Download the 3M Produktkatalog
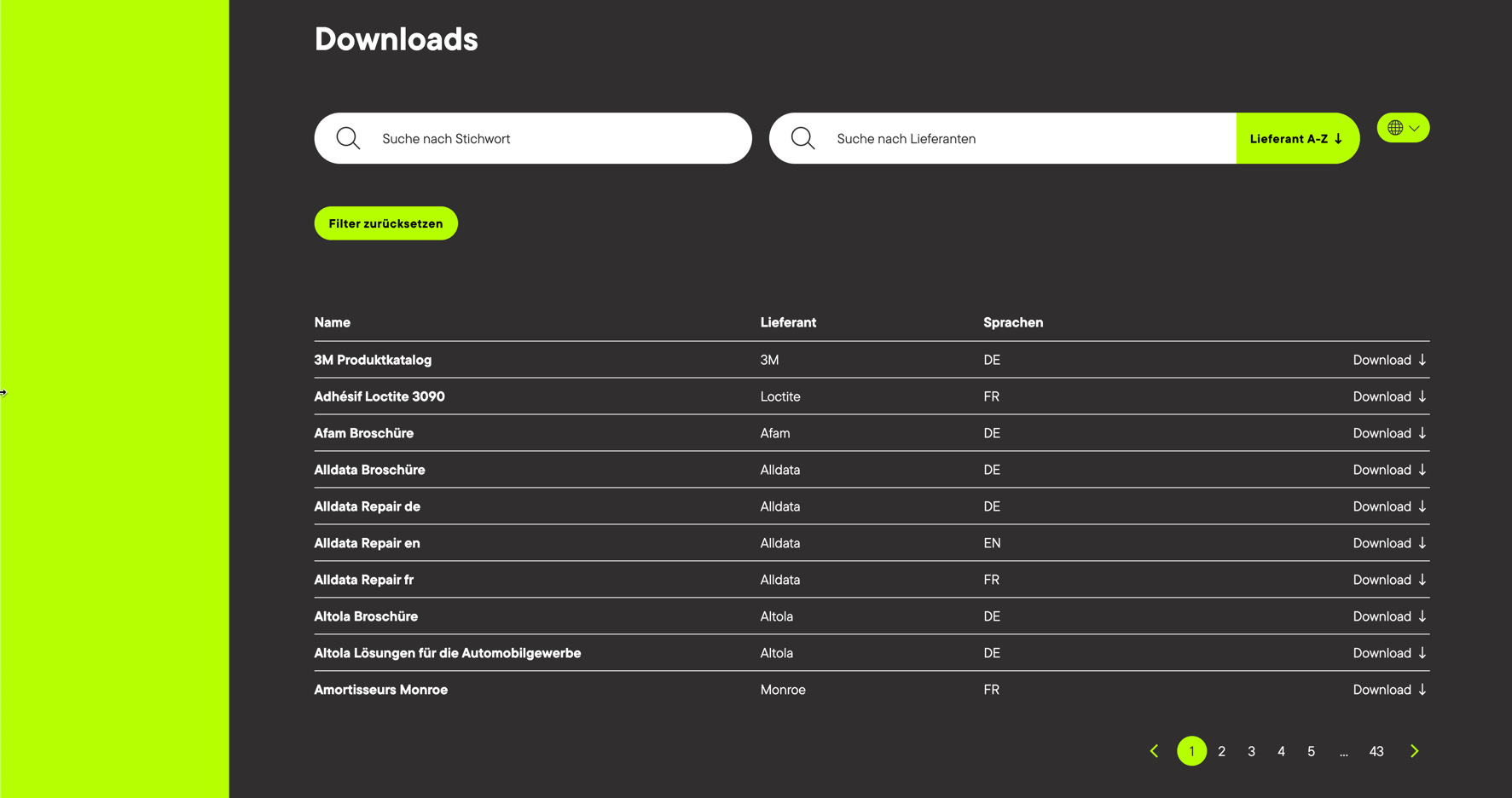 [1389, 360]
